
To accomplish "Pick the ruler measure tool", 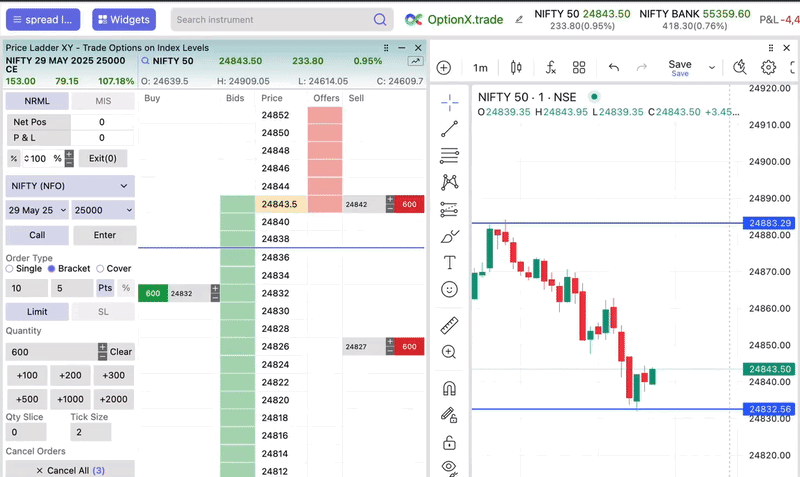I will tap(450, 325).
